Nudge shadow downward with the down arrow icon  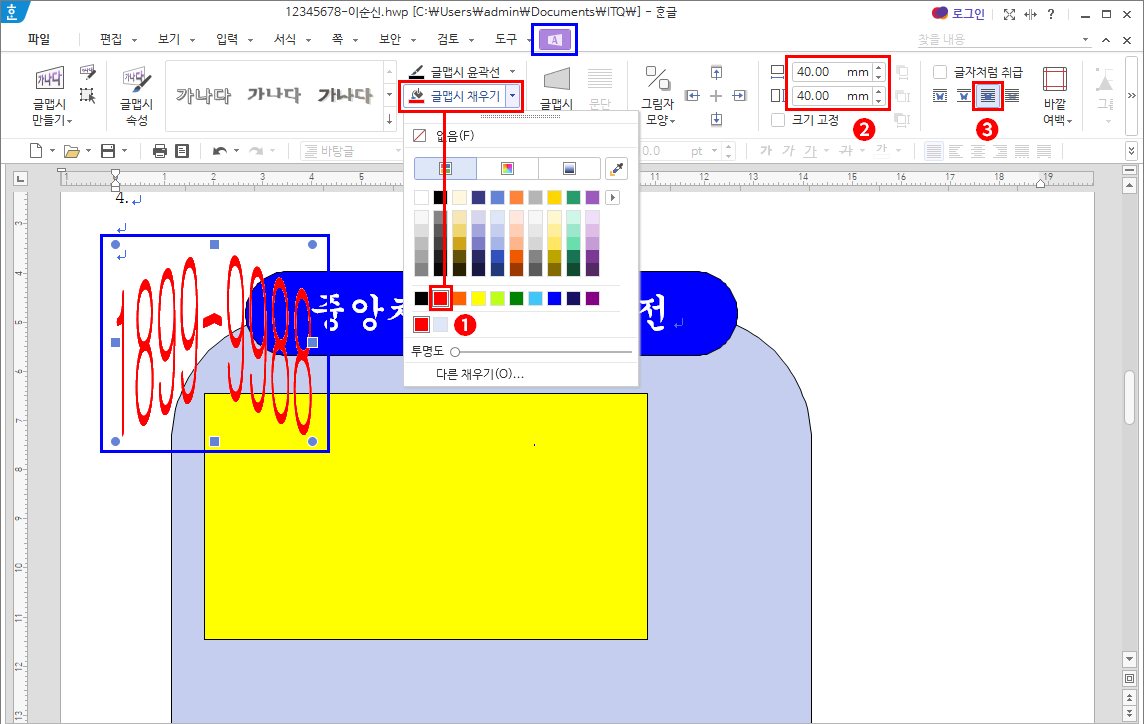[716, 119]
